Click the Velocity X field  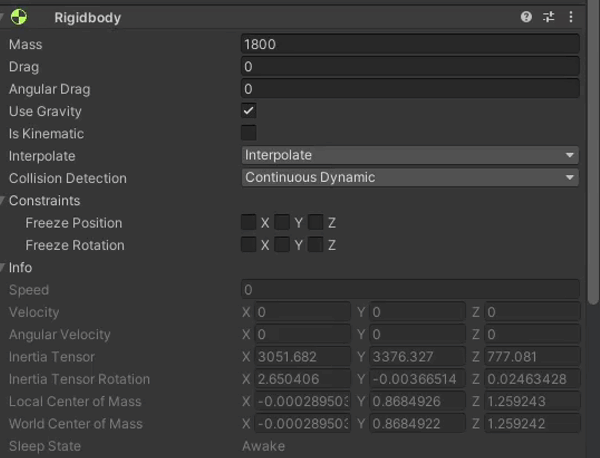tap(302, 312)
